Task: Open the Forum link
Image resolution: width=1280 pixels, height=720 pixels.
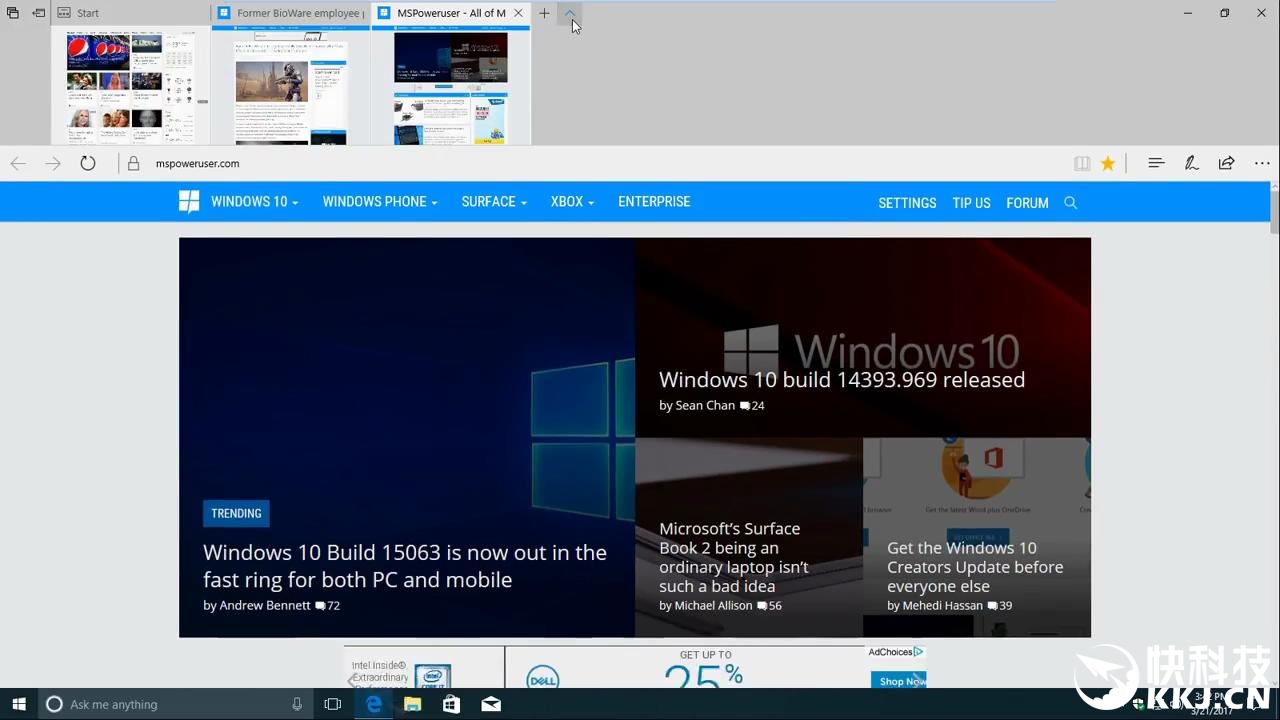Action: click(1027, 203)
